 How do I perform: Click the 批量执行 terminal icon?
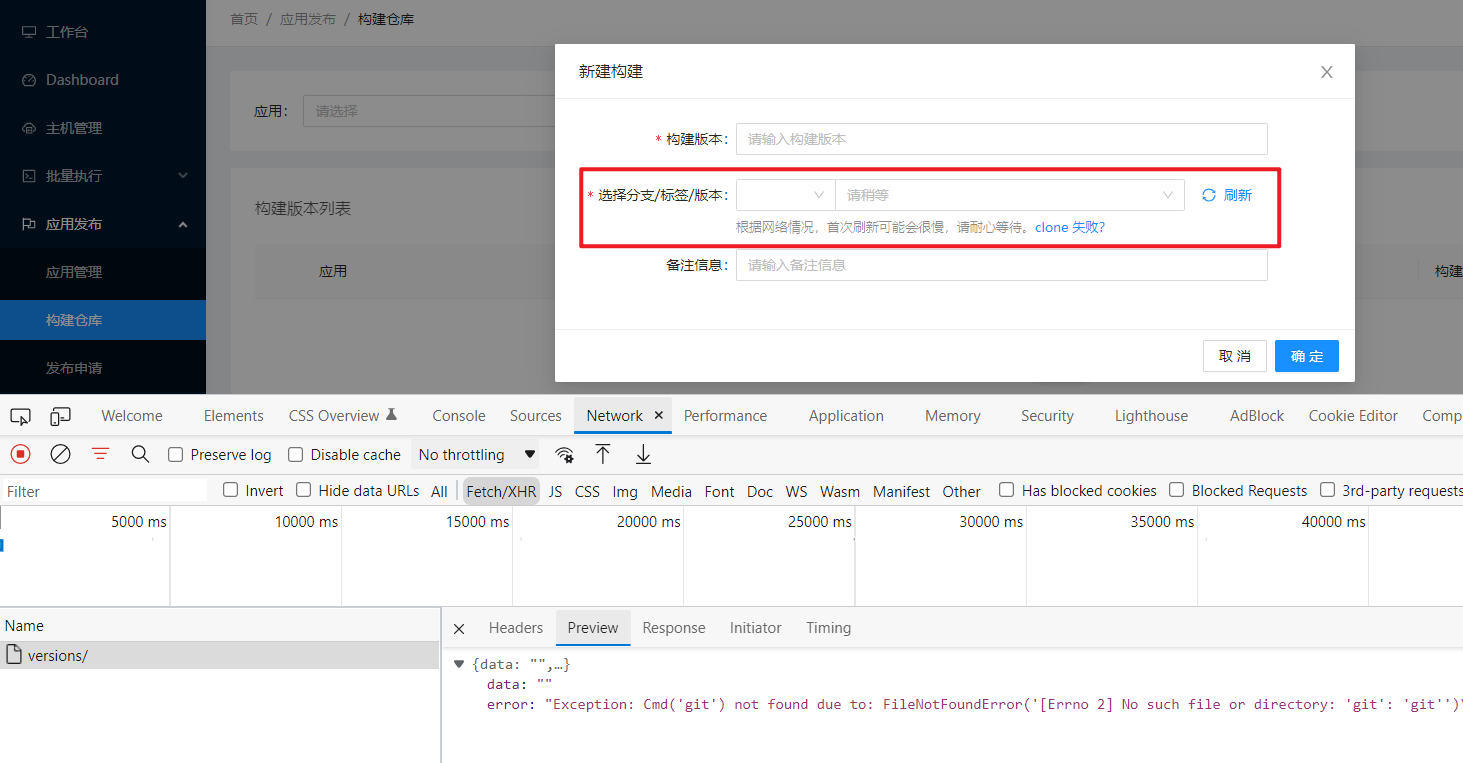coord(29,176)
